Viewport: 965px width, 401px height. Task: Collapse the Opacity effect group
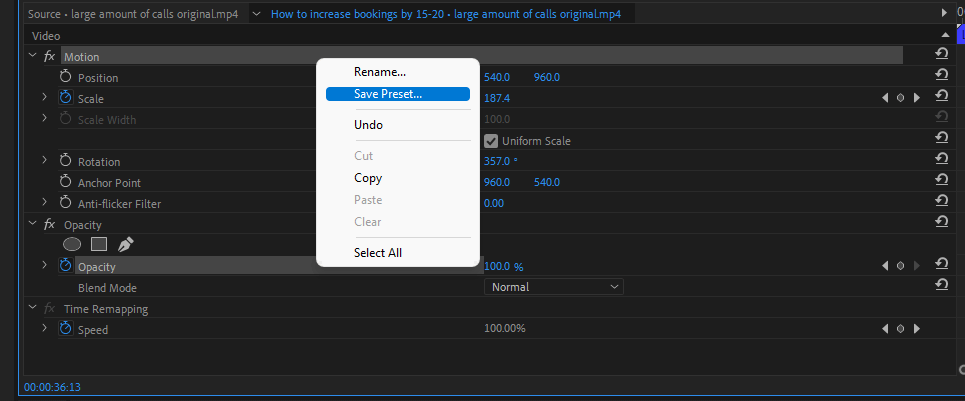tap(32, 224)
